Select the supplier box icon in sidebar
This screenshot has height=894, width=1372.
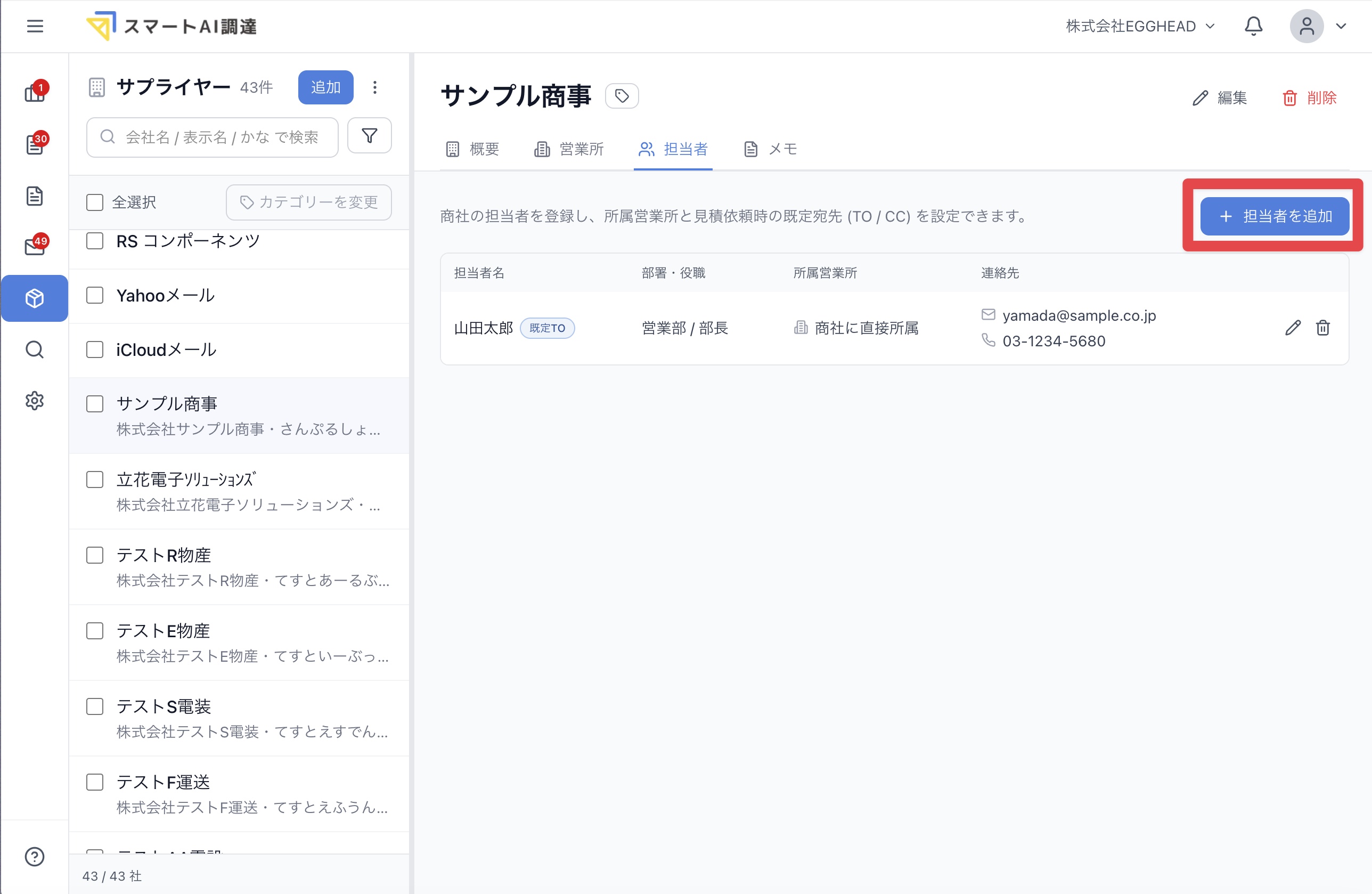(x=35, y=298)
